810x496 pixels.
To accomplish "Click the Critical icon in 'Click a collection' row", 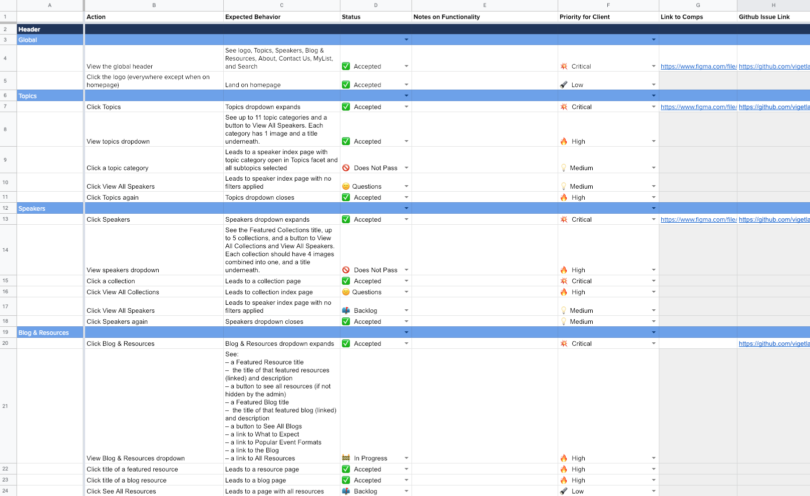I will point(564,281).
